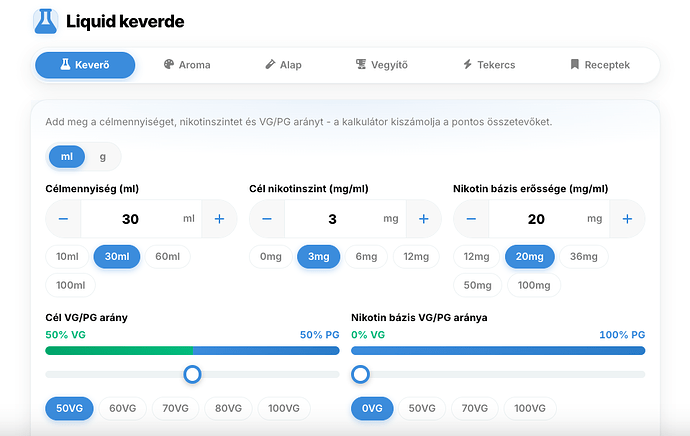Switch unit toggle to g
The width and height of the screenshot is (690, 436).
[103, 157]
